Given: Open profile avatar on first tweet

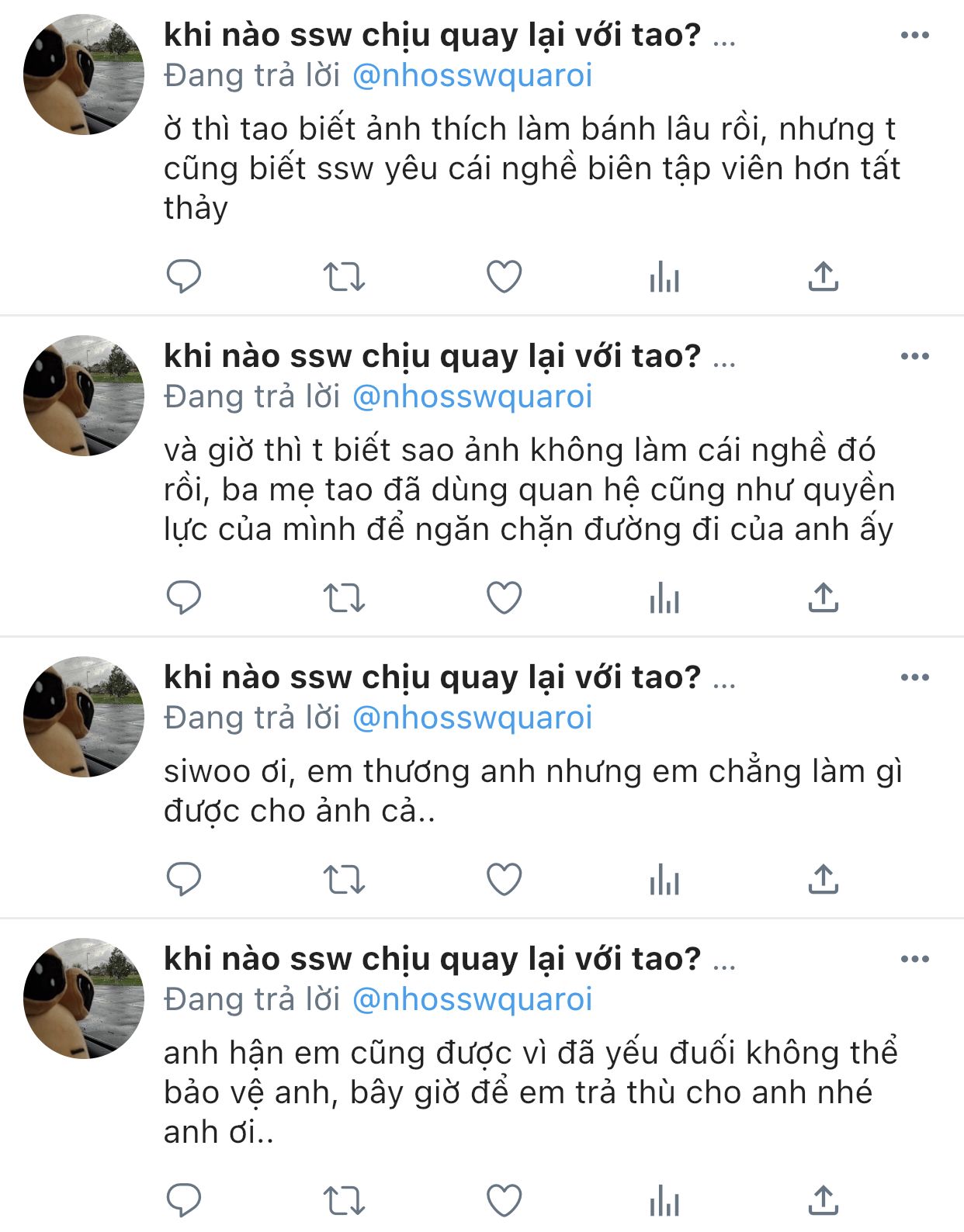Looking at the screenshot, I should pyautogui.click(x=84, y=74).
